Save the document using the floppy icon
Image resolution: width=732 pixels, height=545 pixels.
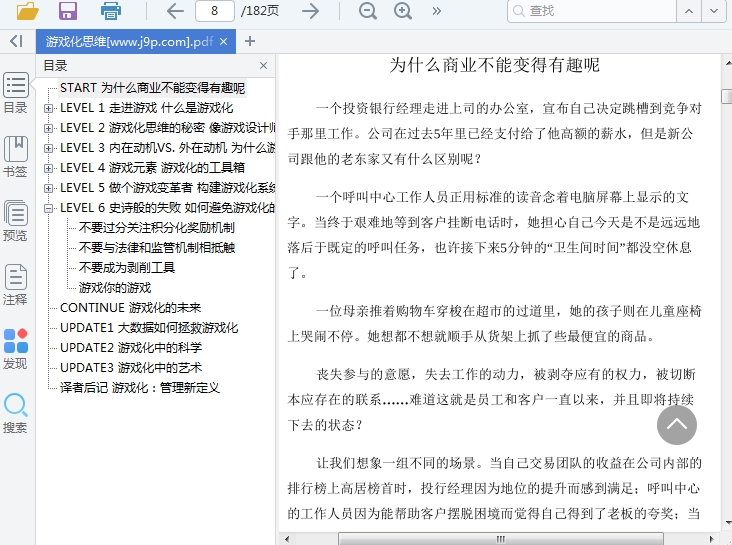point(68,11)
